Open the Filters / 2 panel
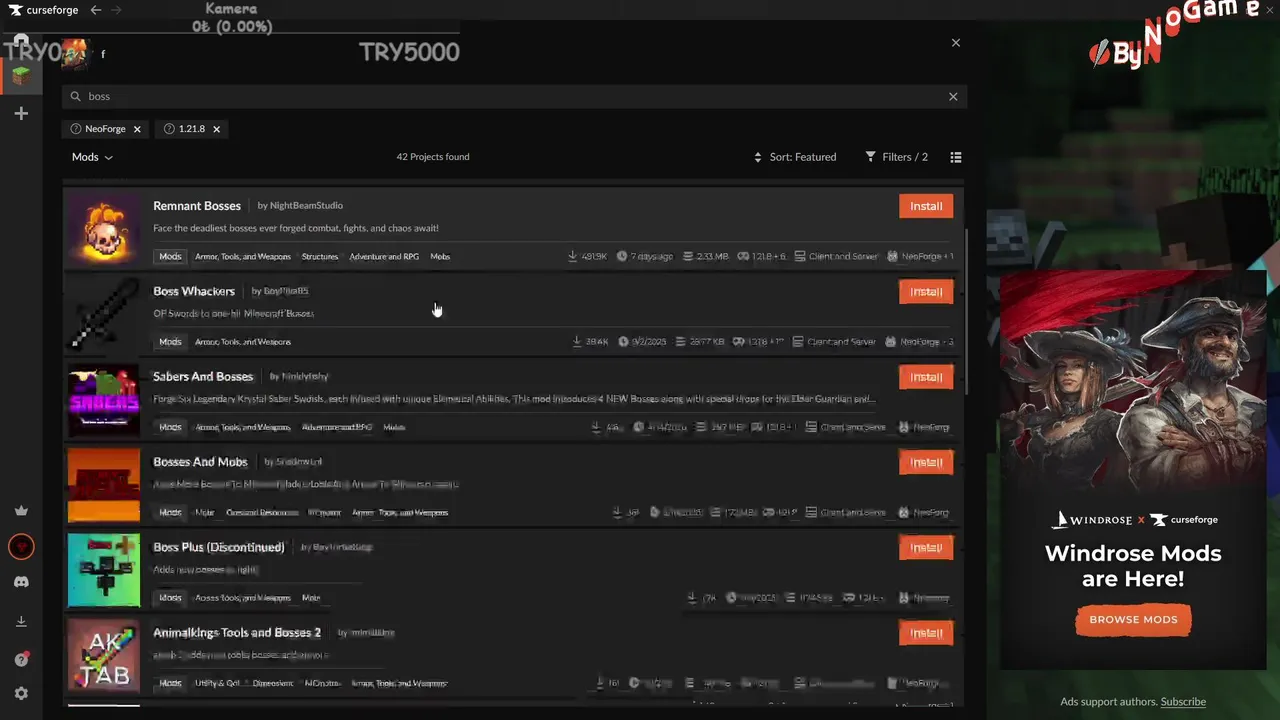 [897, 157]
